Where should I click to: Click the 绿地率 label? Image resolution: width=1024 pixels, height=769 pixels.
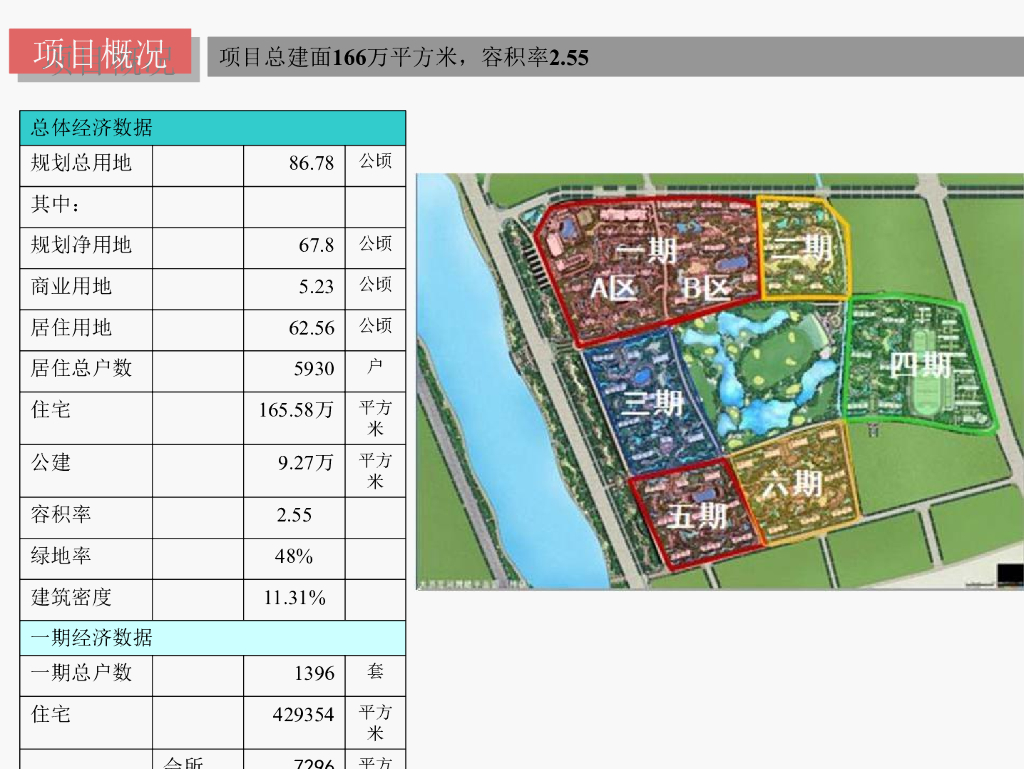(x=61, y=556)
